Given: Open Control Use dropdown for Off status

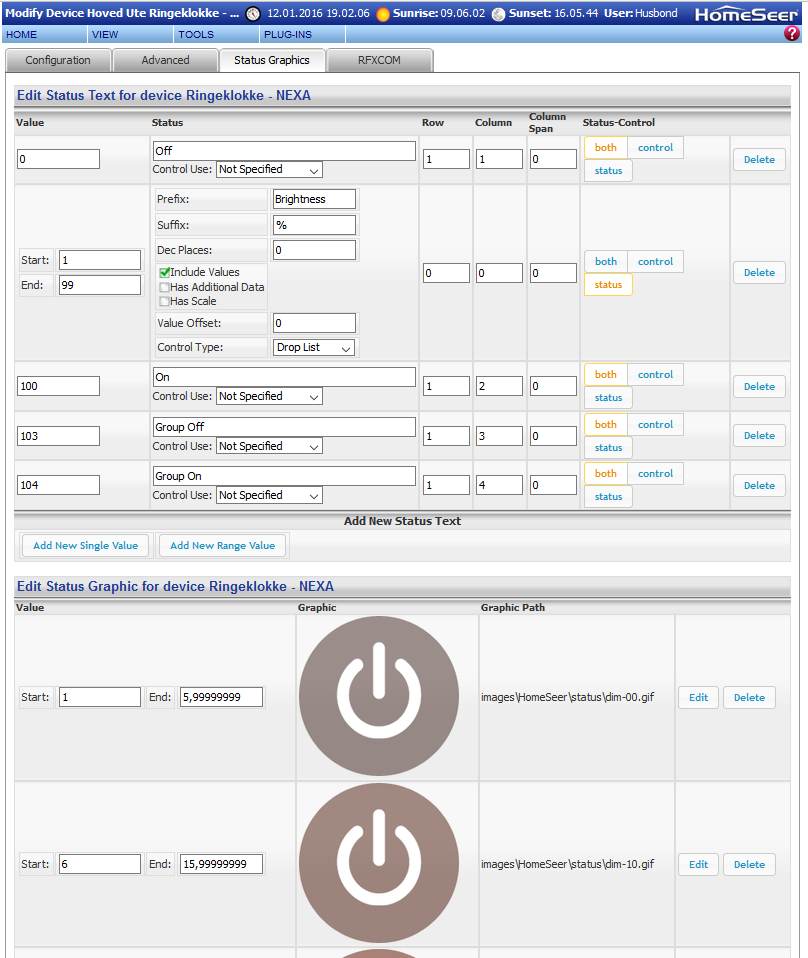Looking at the screenshot, I should 270,170.
